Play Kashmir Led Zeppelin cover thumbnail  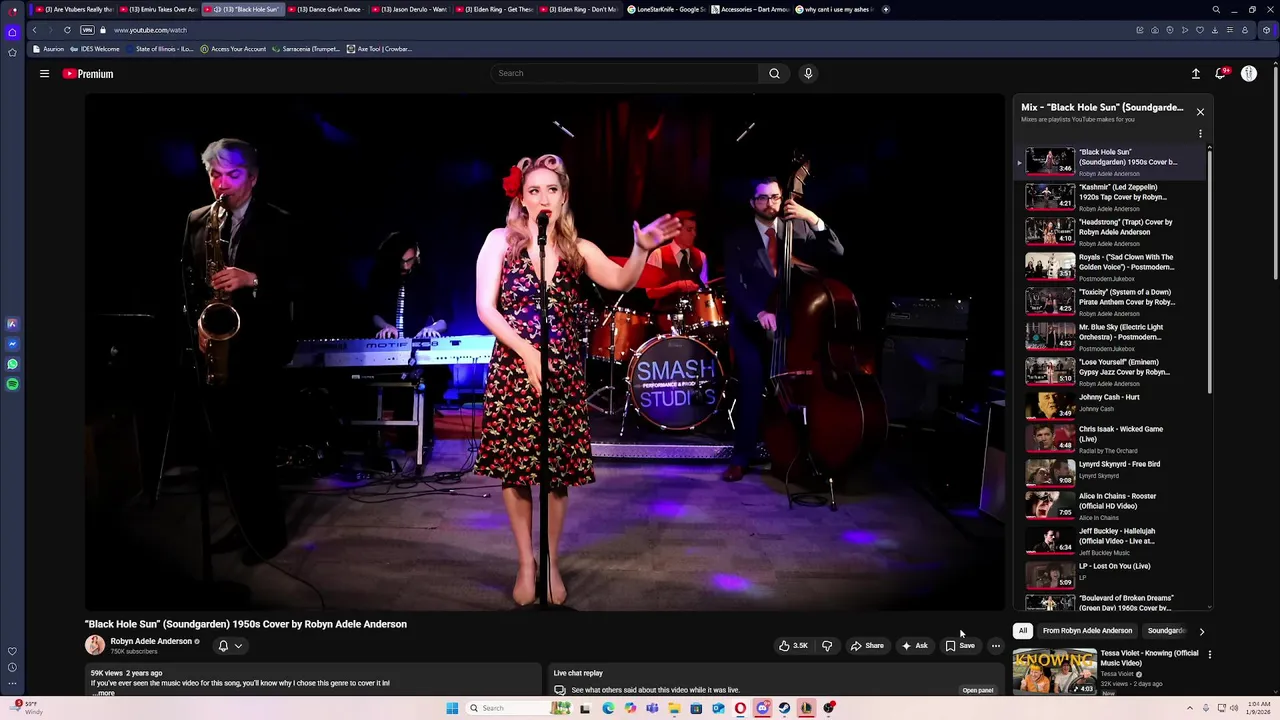click(x=1050, y=196)
